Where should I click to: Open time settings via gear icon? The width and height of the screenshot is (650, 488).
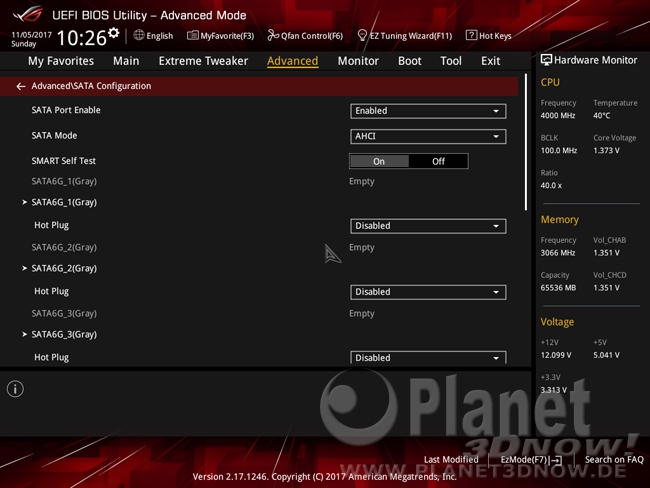(114, 33)
